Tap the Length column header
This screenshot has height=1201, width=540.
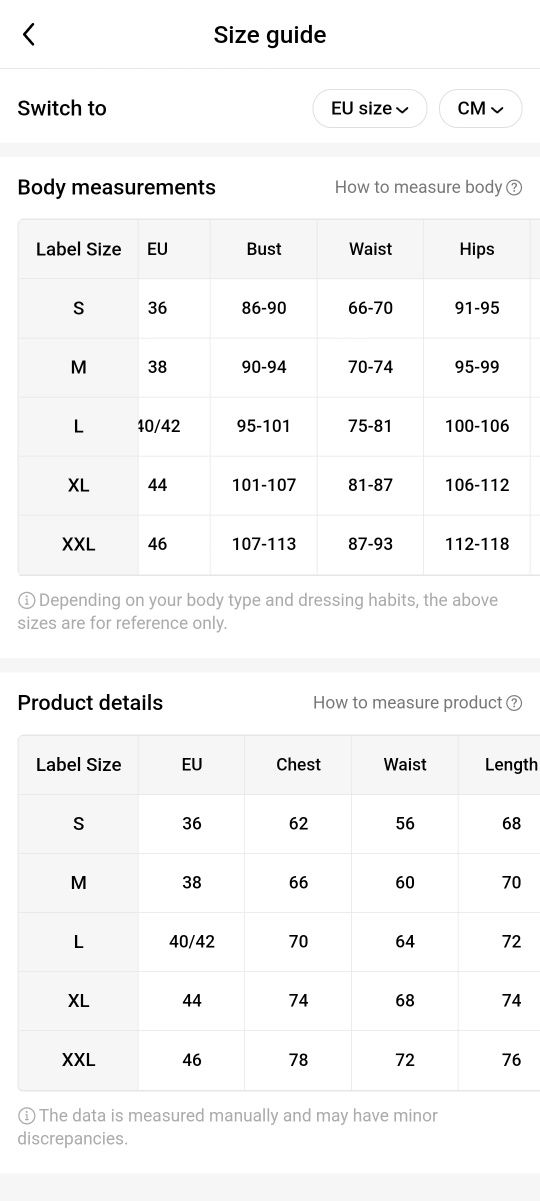pyautogui.click(x=511, y=765)
